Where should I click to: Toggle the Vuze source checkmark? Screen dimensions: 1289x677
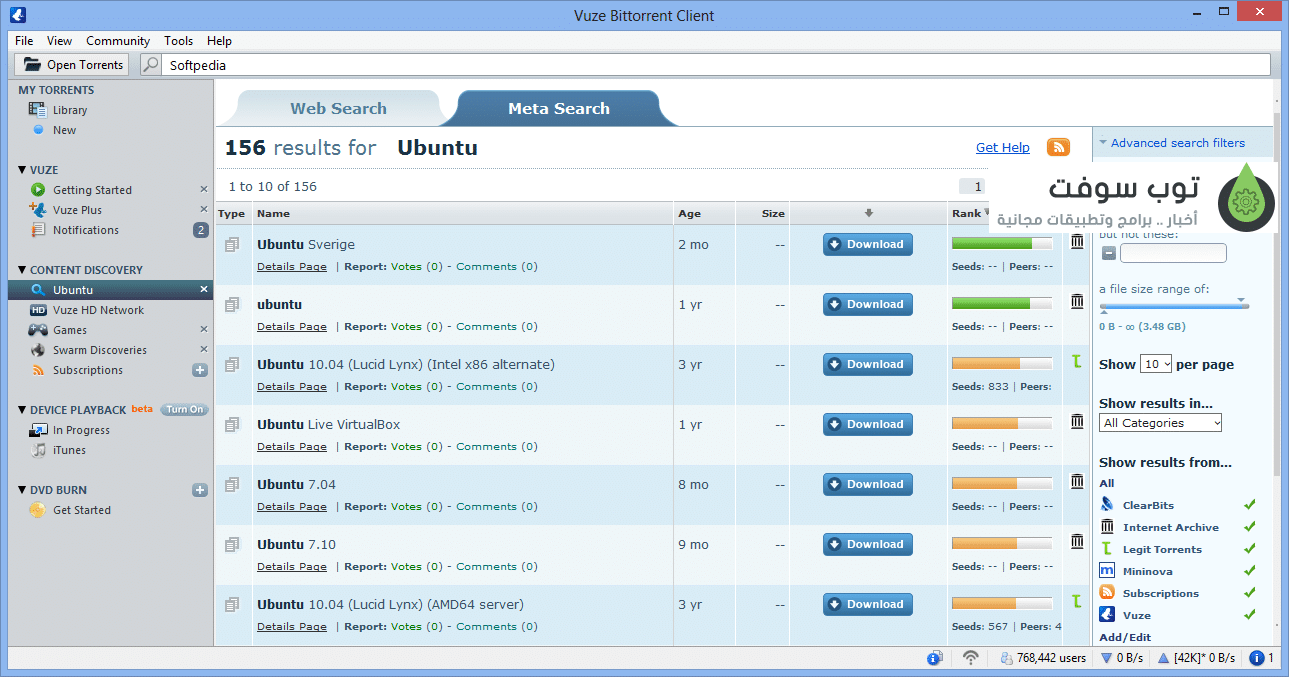(x=1249, y=615)
